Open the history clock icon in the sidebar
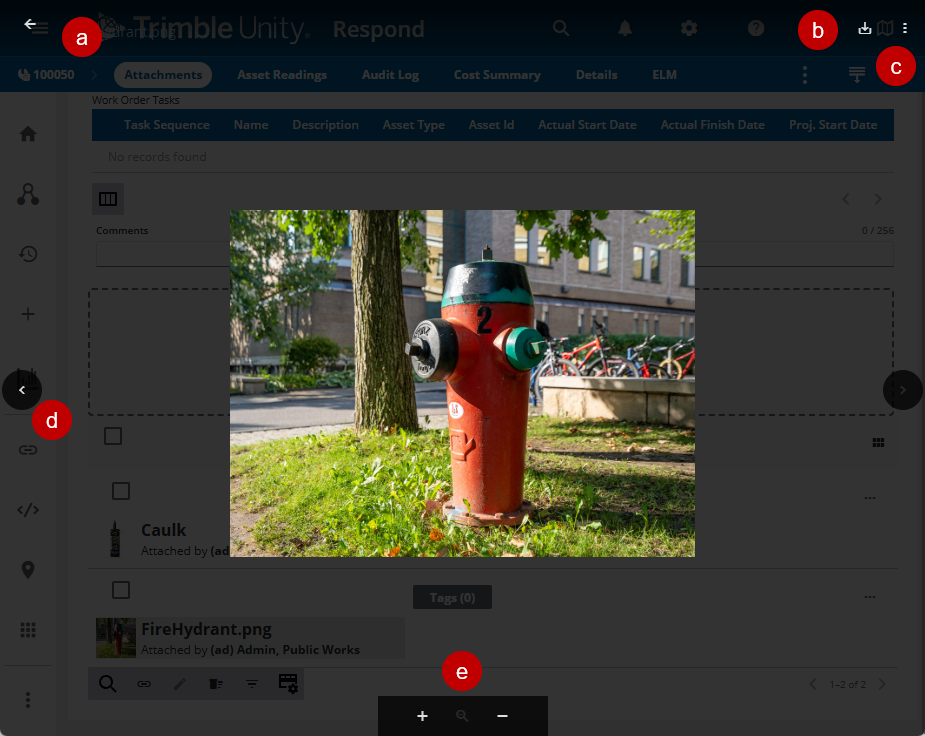 (28, 254)
